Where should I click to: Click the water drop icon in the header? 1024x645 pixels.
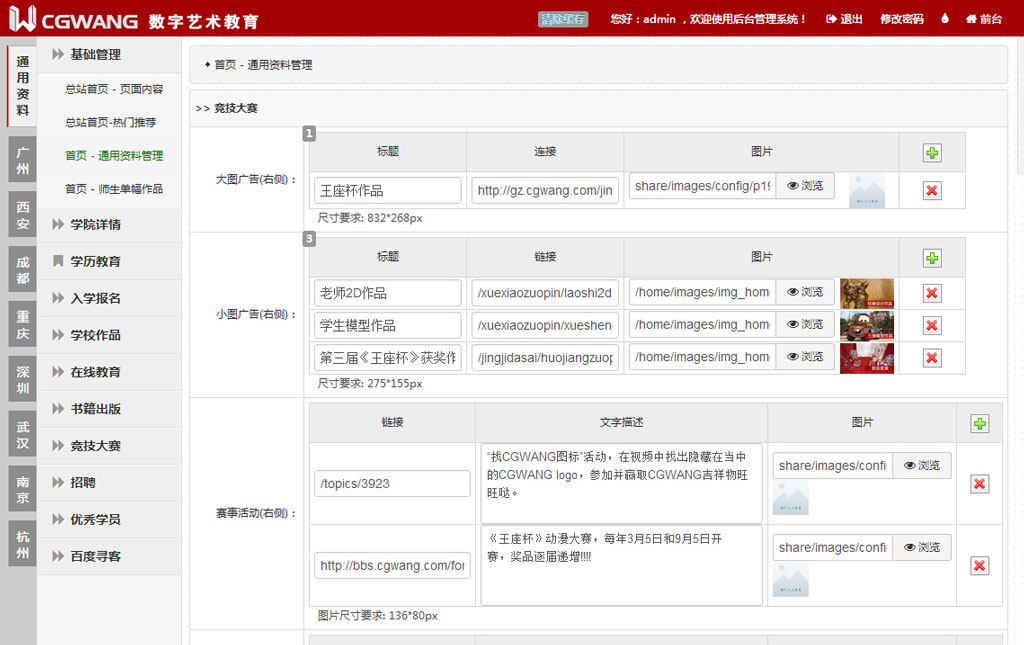(944, 18)
